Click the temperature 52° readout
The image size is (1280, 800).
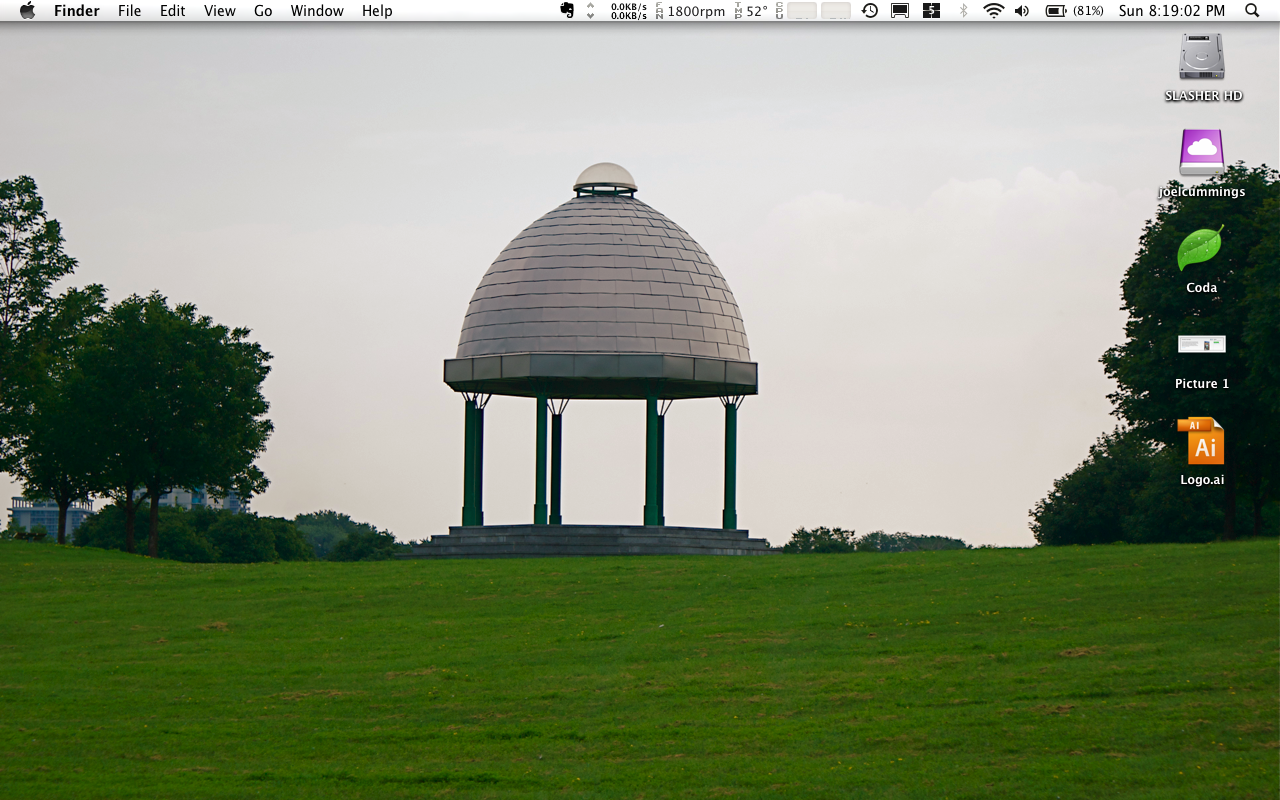tap(752, 11)
